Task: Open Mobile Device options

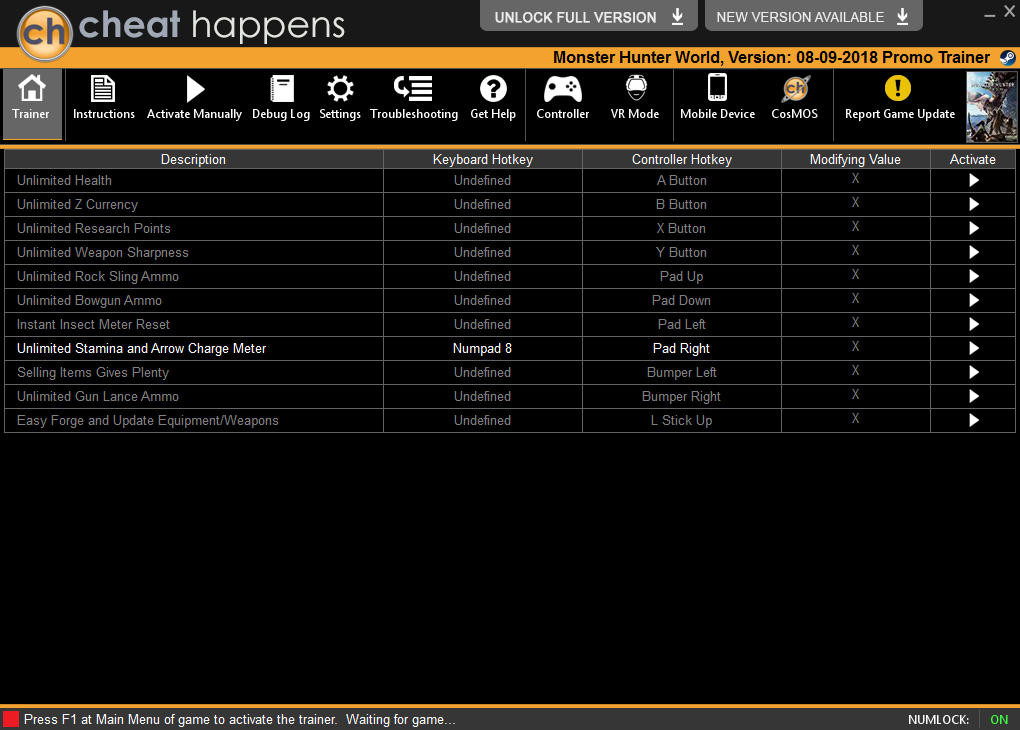Action: pyautogui.click(x=718, y=98)
